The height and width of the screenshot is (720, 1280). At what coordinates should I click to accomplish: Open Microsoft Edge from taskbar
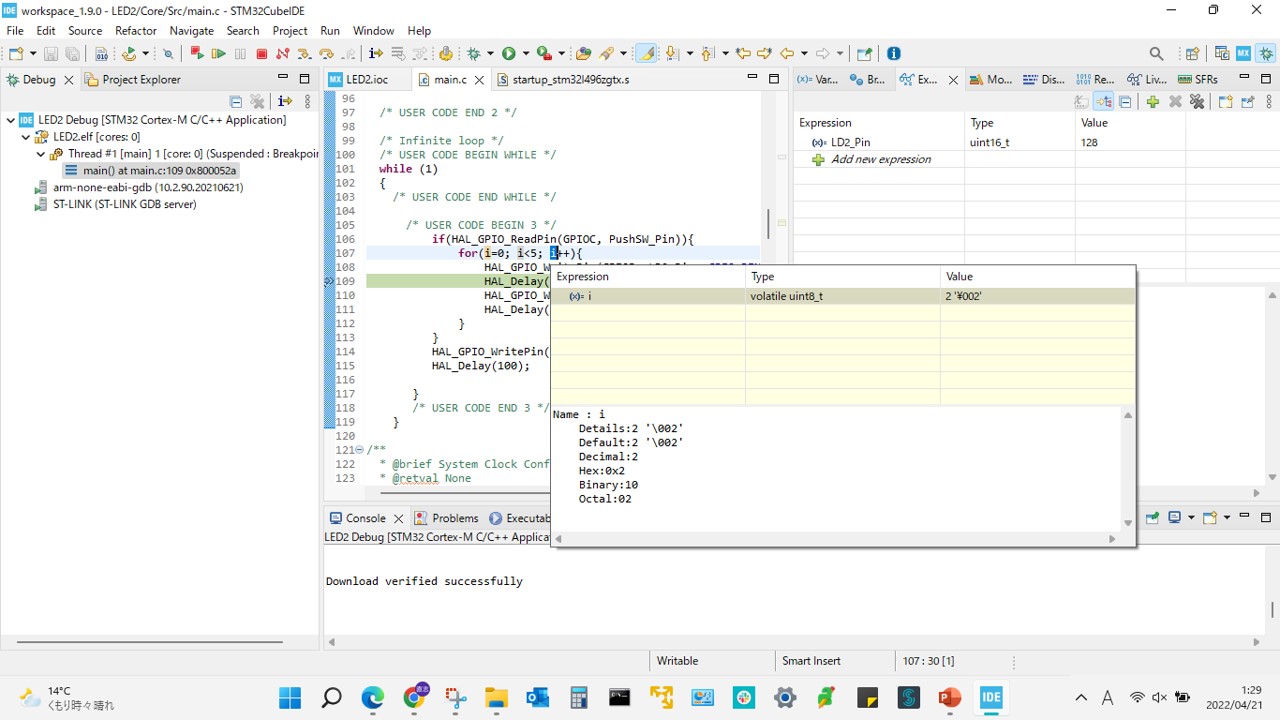[x=372, y=697]
